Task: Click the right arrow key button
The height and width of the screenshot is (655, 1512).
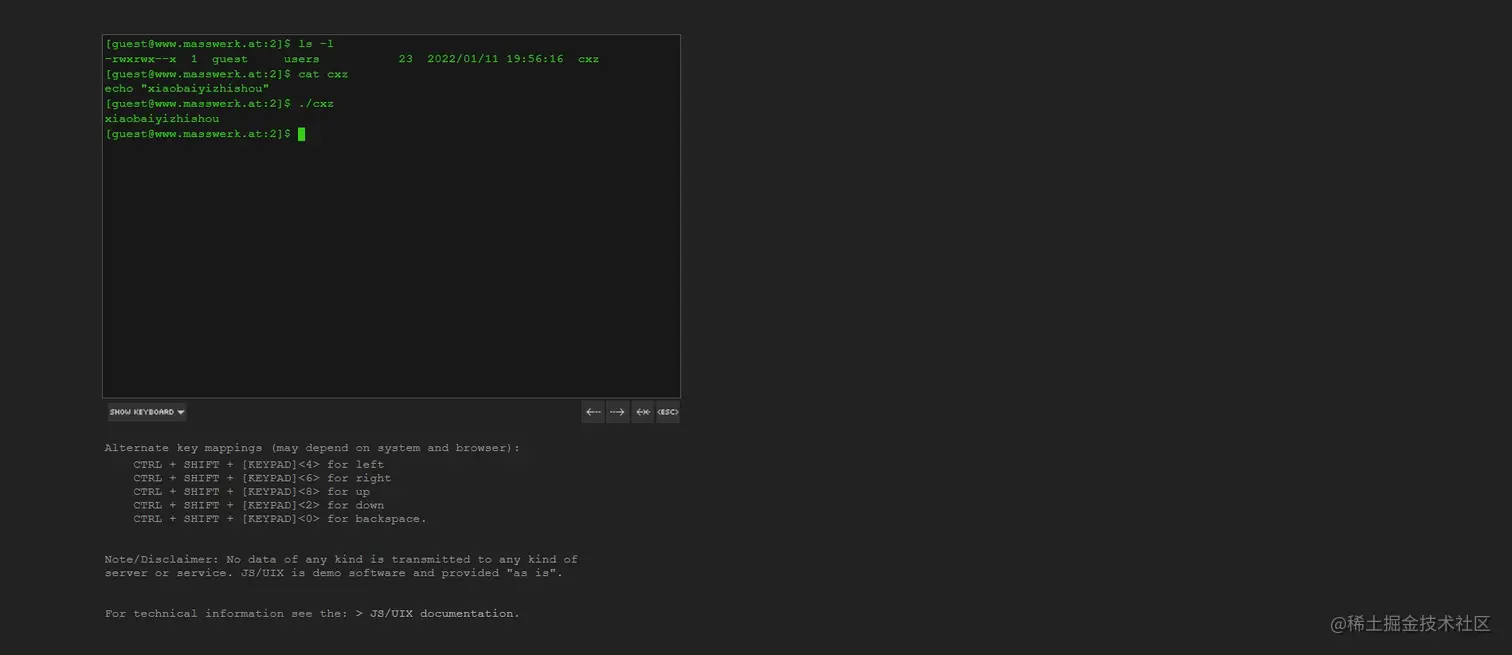Action: [x=618, y=412]
